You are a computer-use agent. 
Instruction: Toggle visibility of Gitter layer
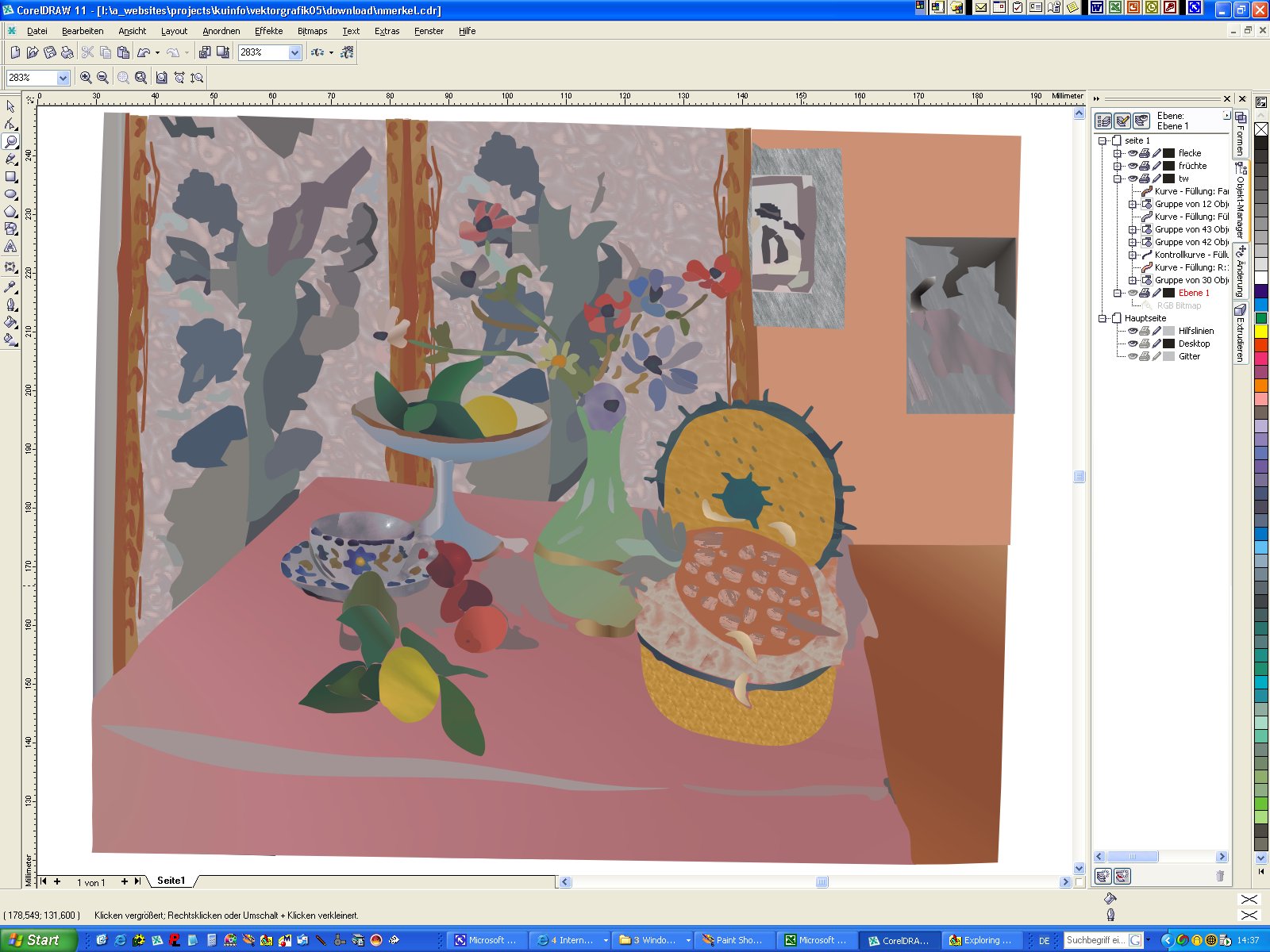click(x=1133, y=356)
